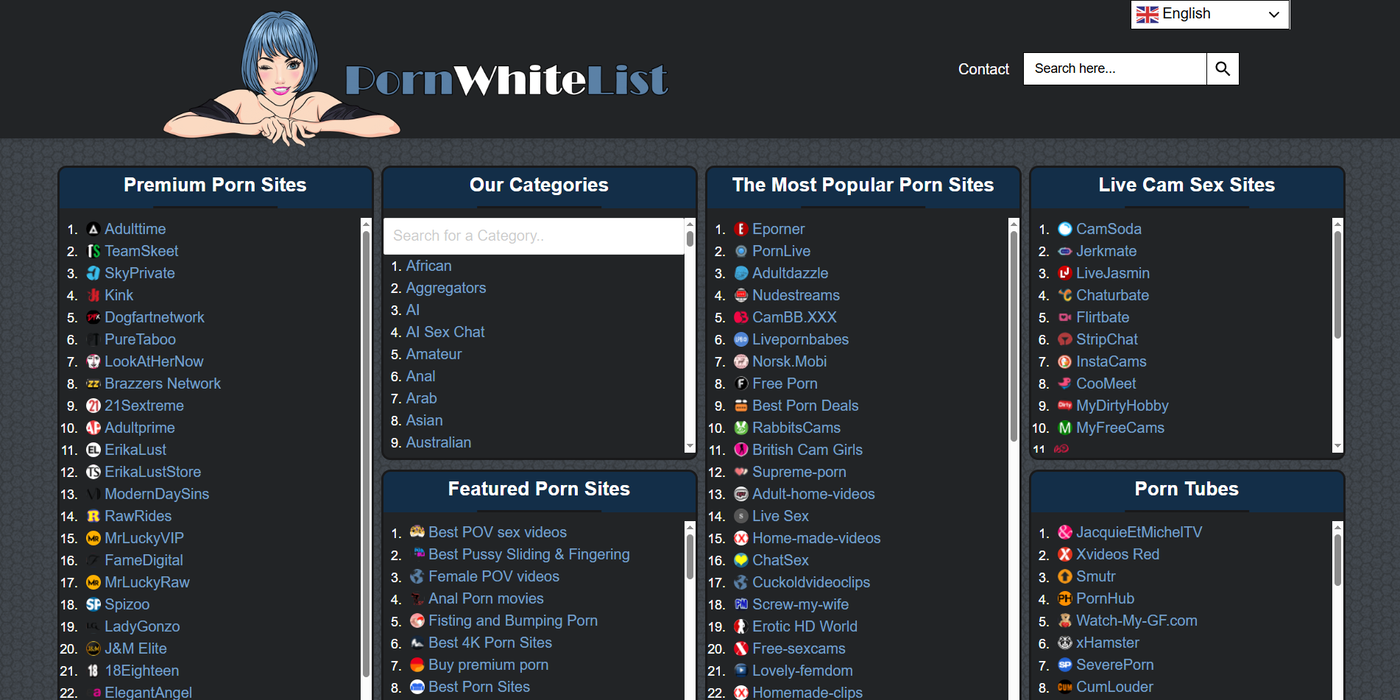Open the Buy premium porn link

(x=489, y=665)
